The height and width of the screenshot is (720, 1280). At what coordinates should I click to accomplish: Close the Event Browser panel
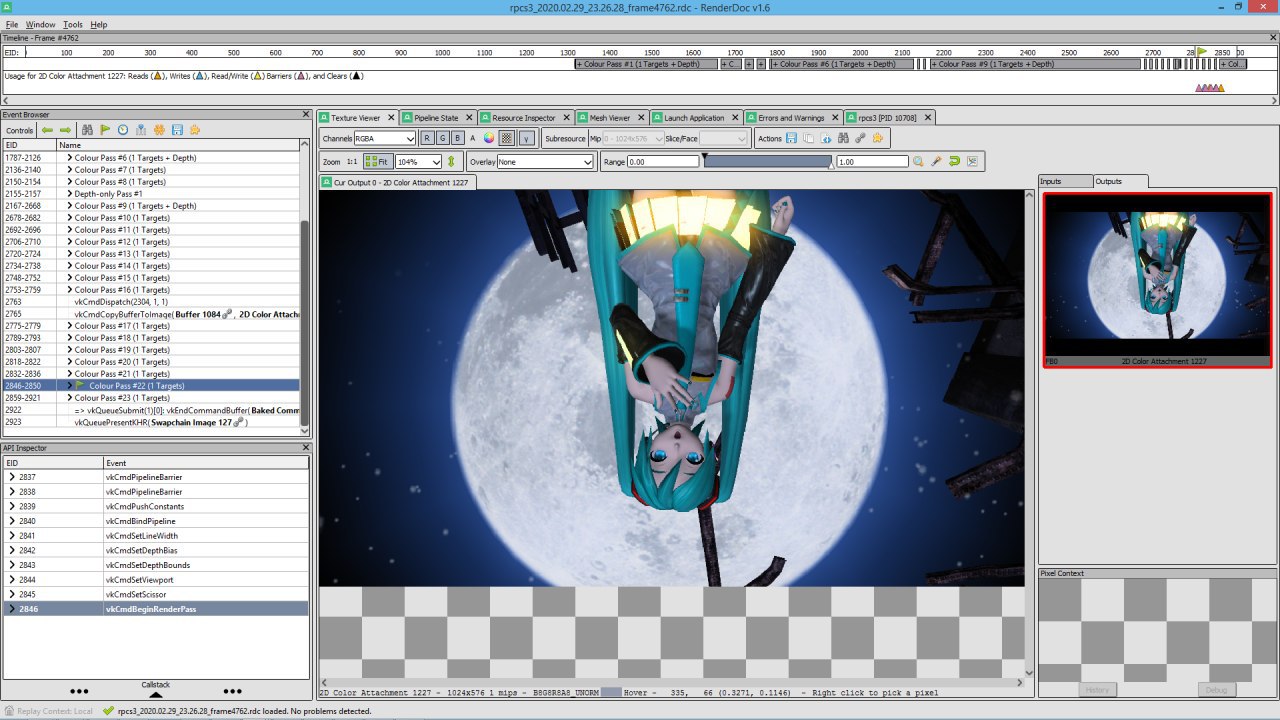pyautogui.click(x=306, y=114)
